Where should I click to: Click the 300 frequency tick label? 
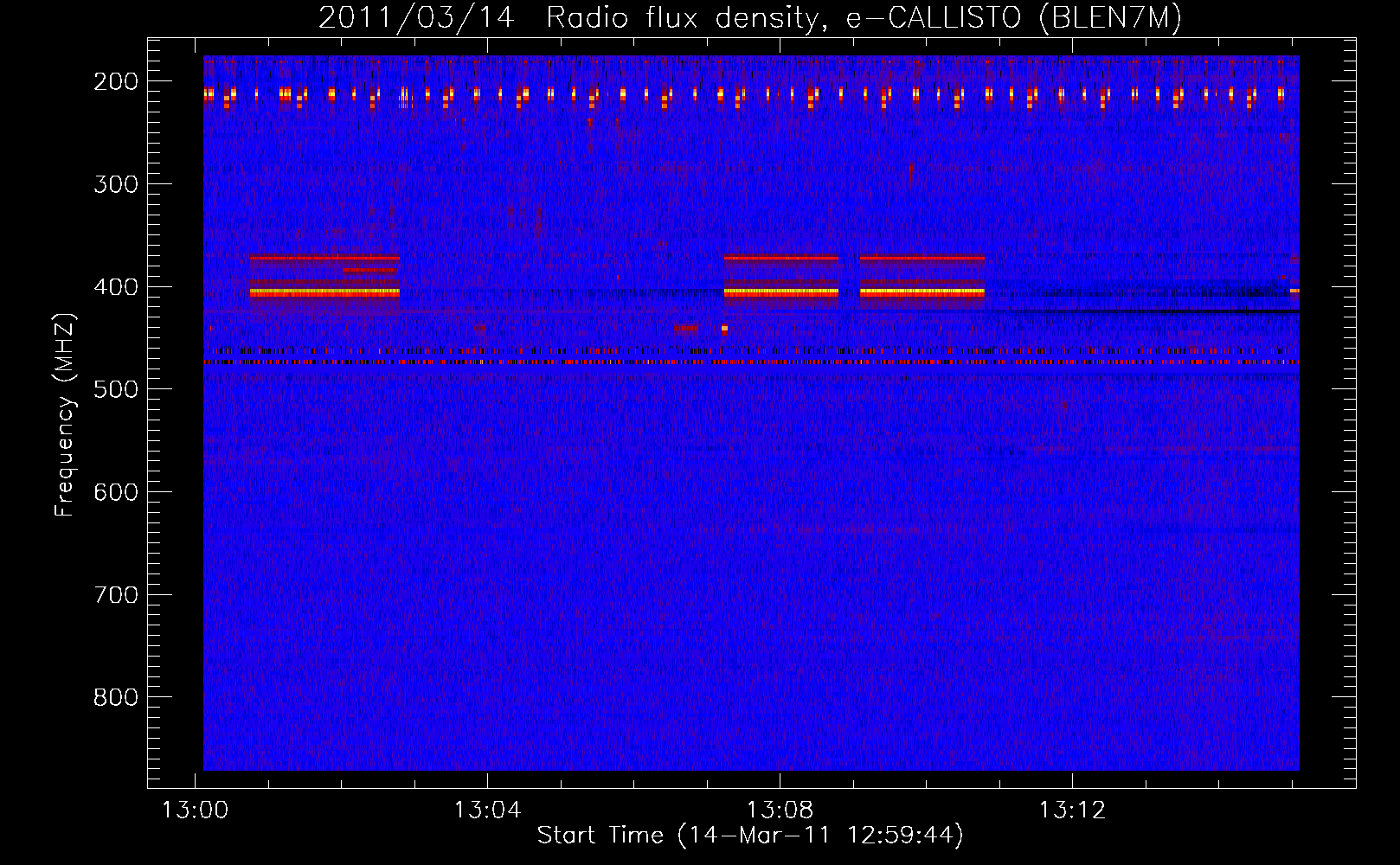pyautogui.click(x=116, y=184)
